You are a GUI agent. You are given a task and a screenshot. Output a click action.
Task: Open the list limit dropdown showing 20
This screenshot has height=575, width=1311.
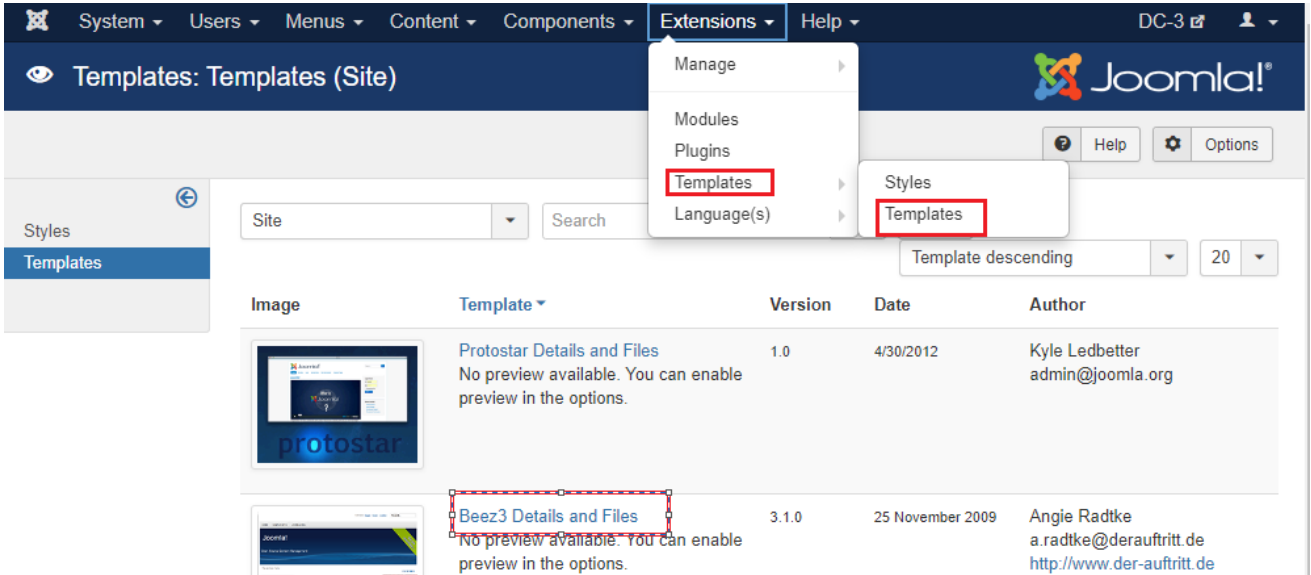(x=1239, y=257)
